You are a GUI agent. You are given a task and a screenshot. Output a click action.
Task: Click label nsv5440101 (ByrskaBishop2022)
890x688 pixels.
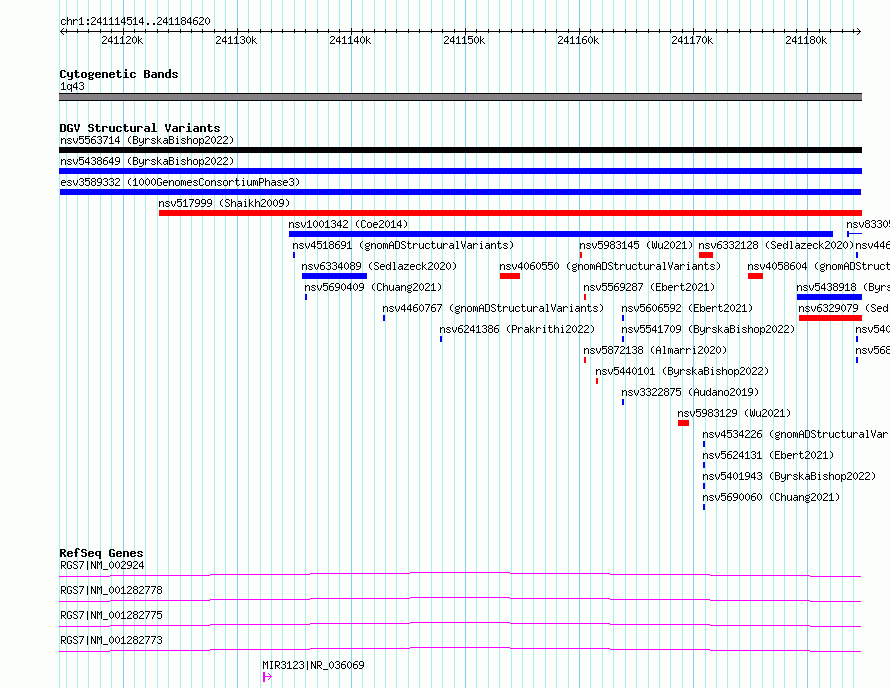tap(682, 371)
